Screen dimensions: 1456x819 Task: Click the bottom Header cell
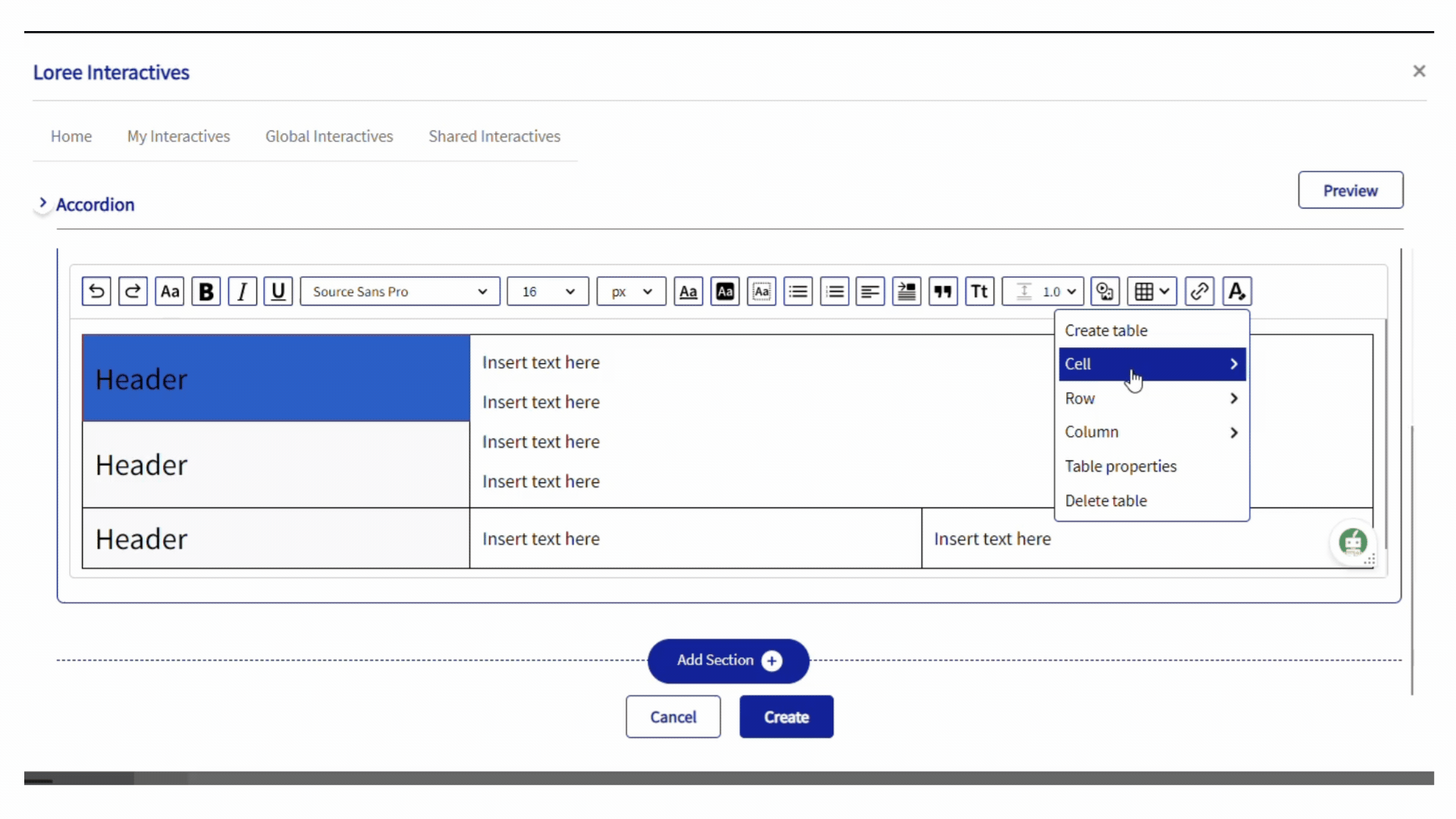(x=276, y=538)
